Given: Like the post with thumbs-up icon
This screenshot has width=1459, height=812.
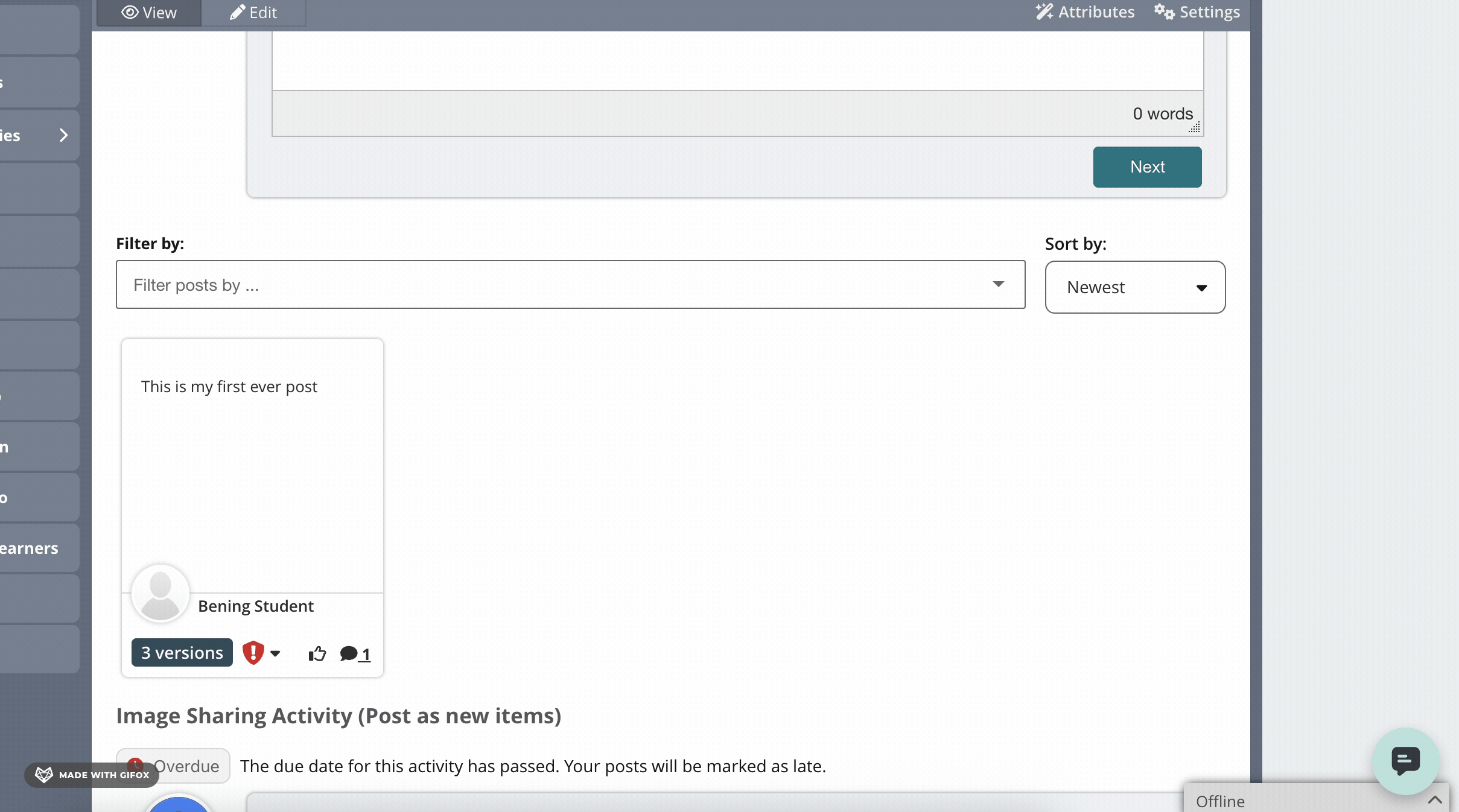Looking at the screenshot, I should 317,653.
